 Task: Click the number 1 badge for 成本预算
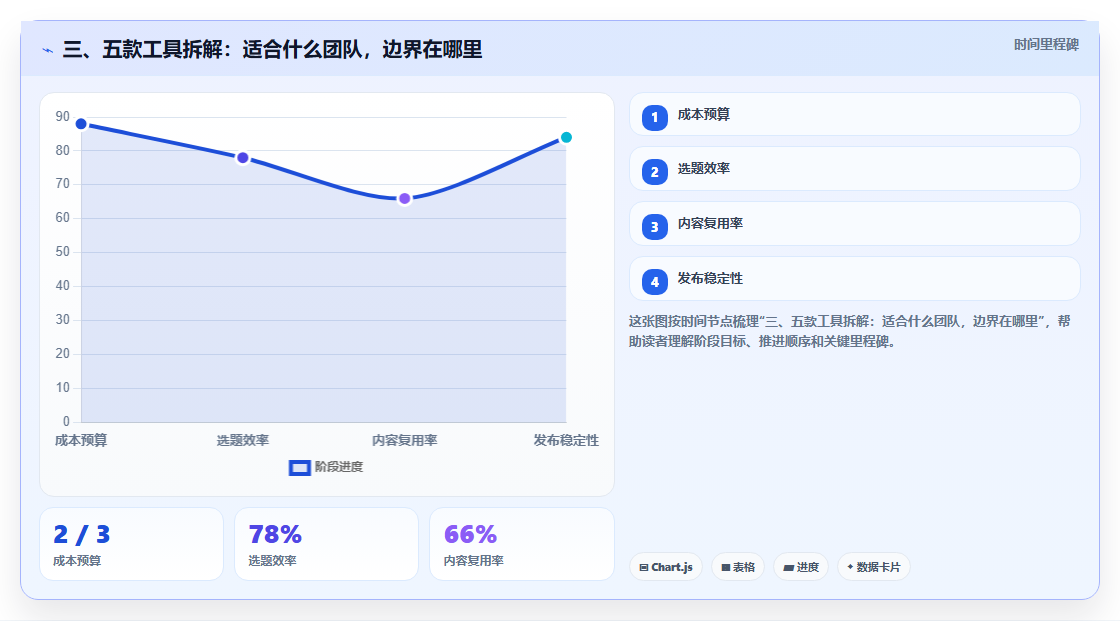coord(654,117)
